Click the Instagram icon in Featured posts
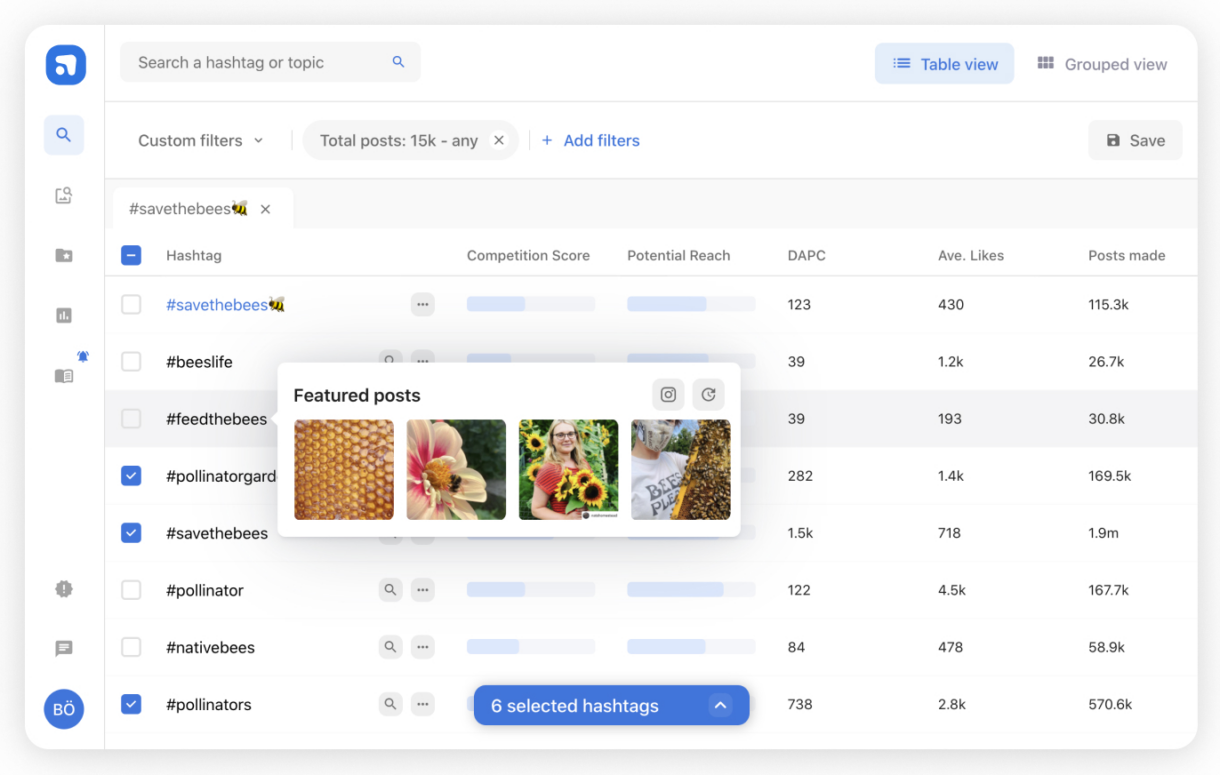 pos(668,395)
